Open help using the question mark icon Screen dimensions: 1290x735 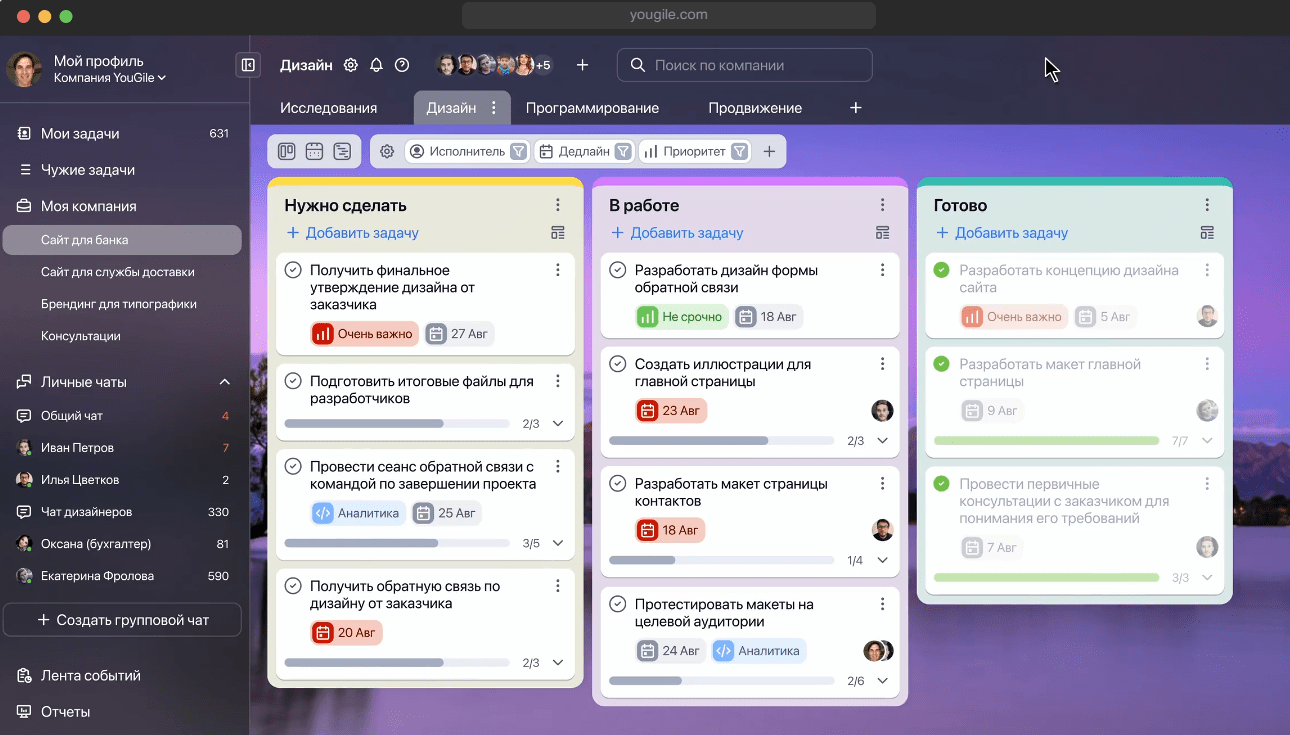coord(402,64)
